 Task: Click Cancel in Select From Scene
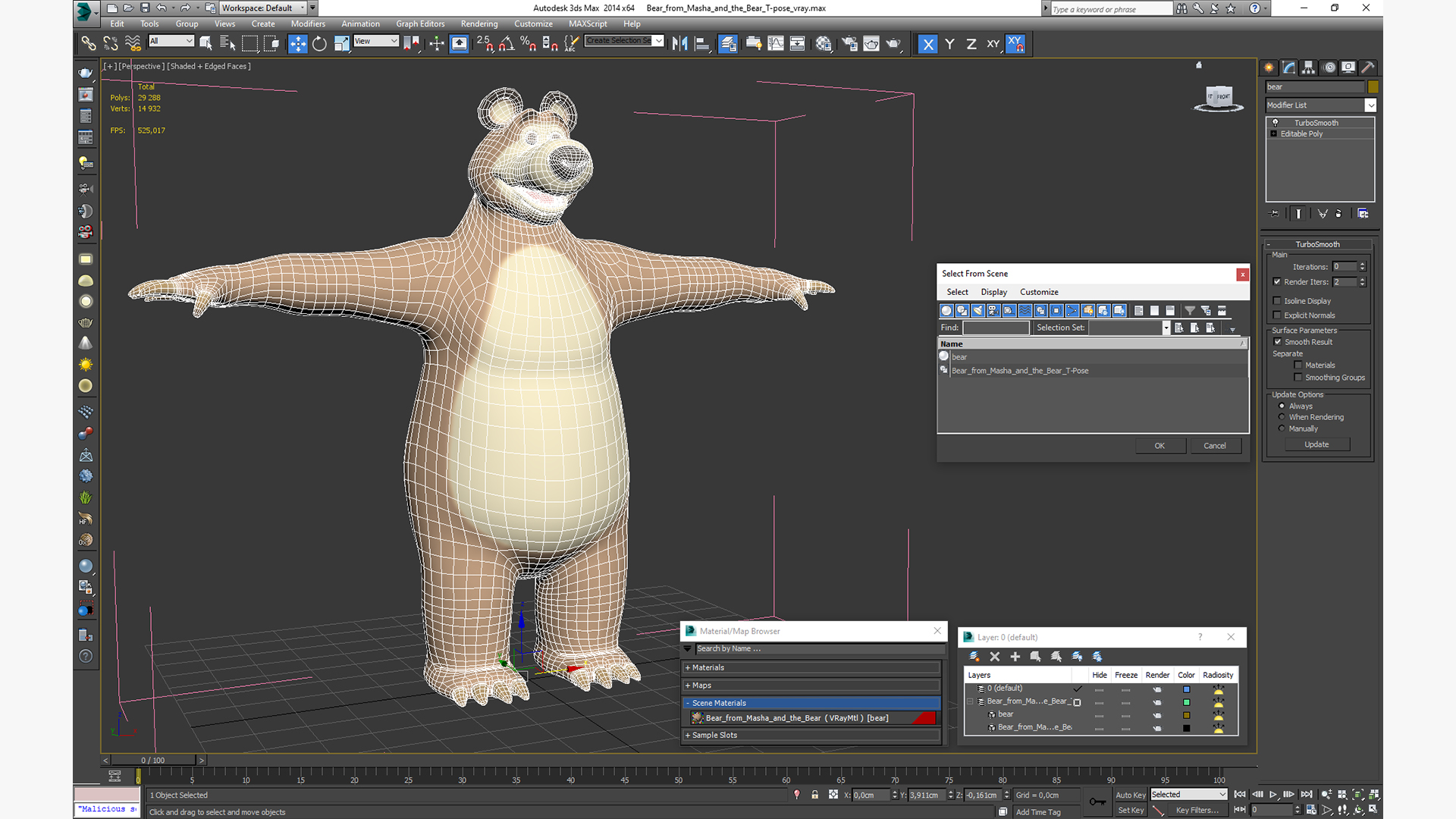tap(1215, 446)
